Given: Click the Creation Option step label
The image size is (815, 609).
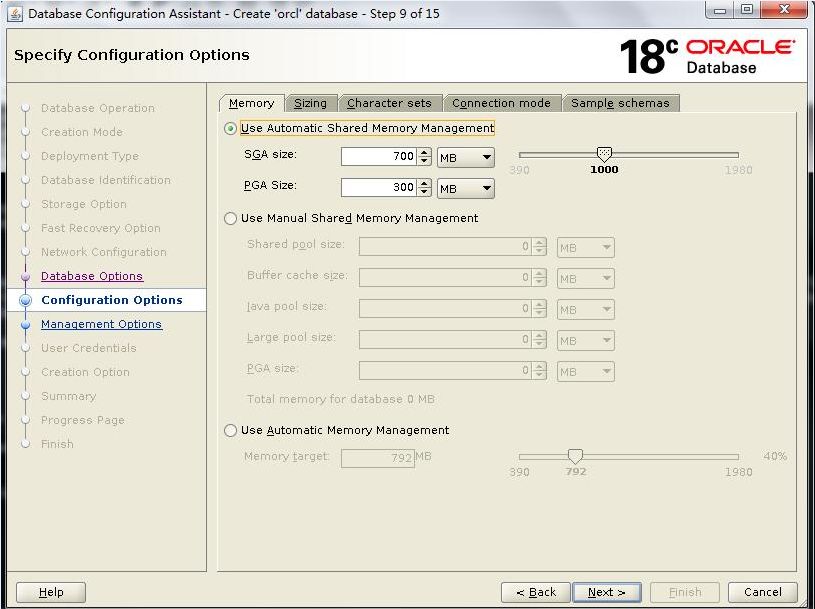Looking at the screenshot, I should [85, 372].
